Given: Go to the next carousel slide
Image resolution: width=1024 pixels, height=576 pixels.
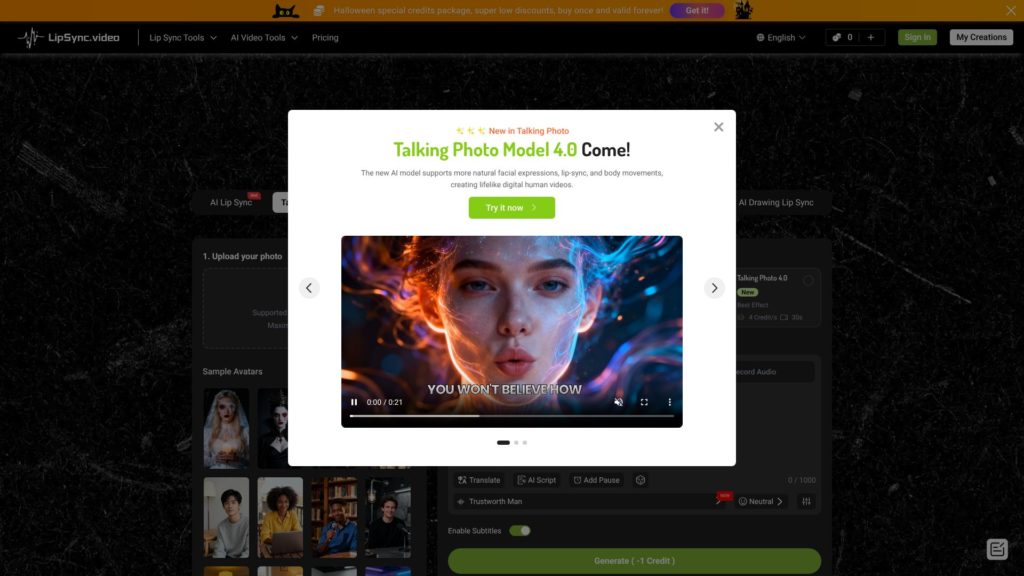Looking at the screenshot, I should [x=714, y=288].
